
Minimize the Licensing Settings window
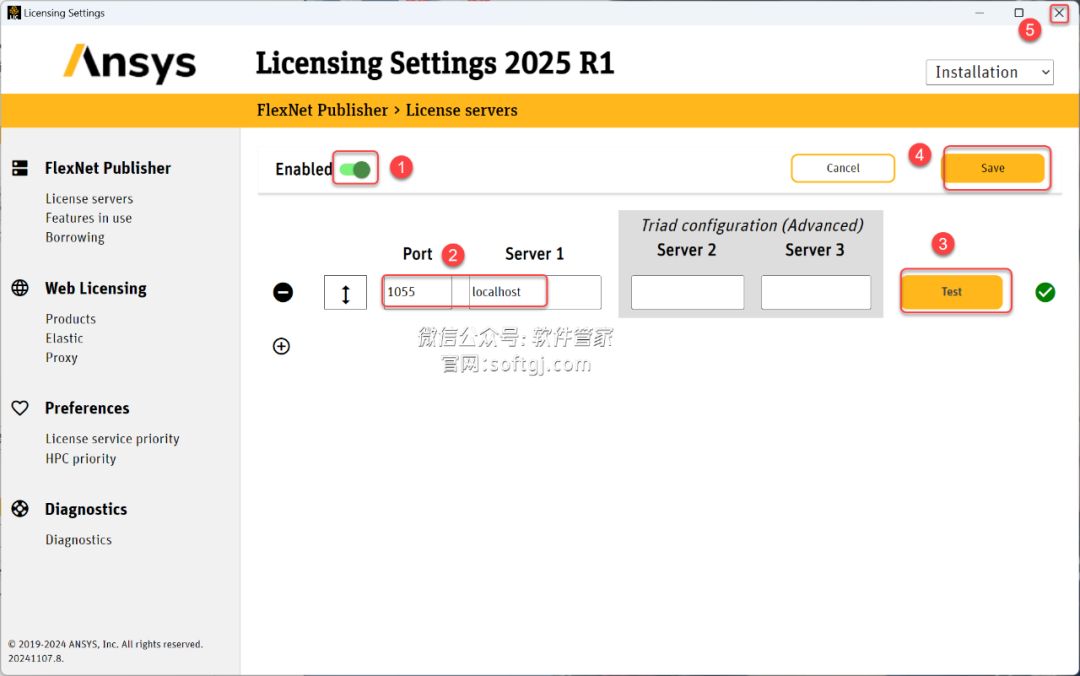click(x=979, y=12)
